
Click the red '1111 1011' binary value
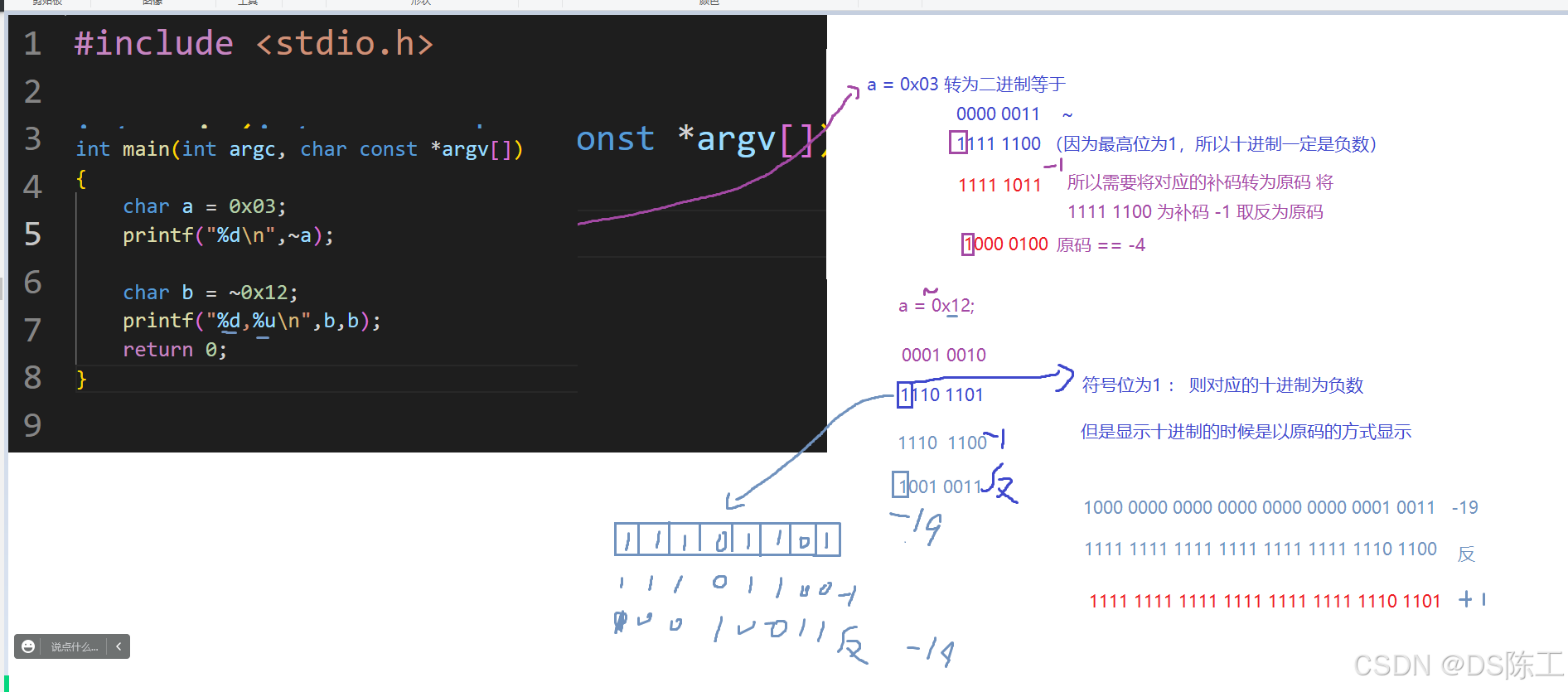(999, 185)
